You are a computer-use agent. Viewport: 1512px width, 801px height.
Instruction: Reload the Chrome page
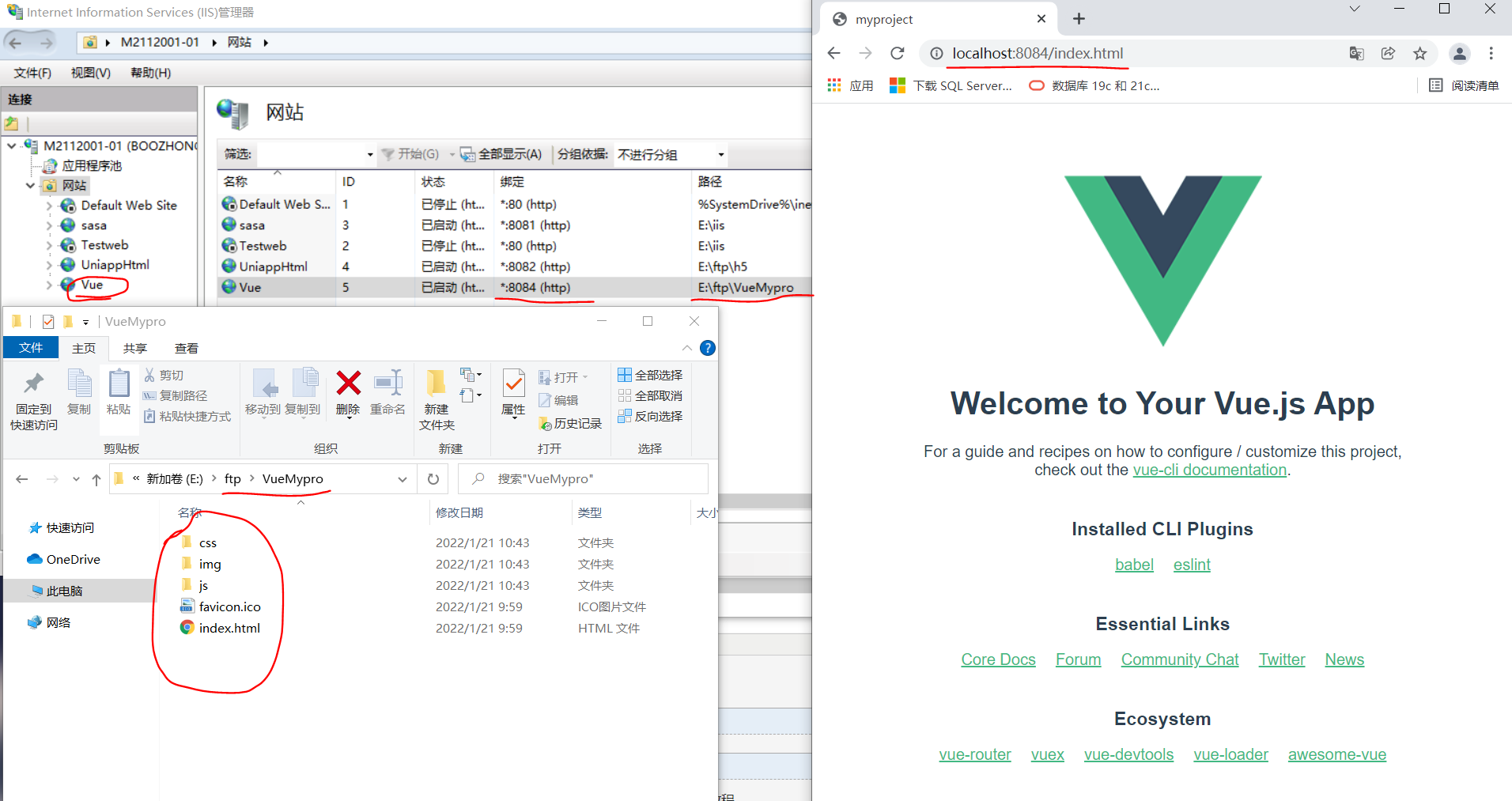point(897,53)
